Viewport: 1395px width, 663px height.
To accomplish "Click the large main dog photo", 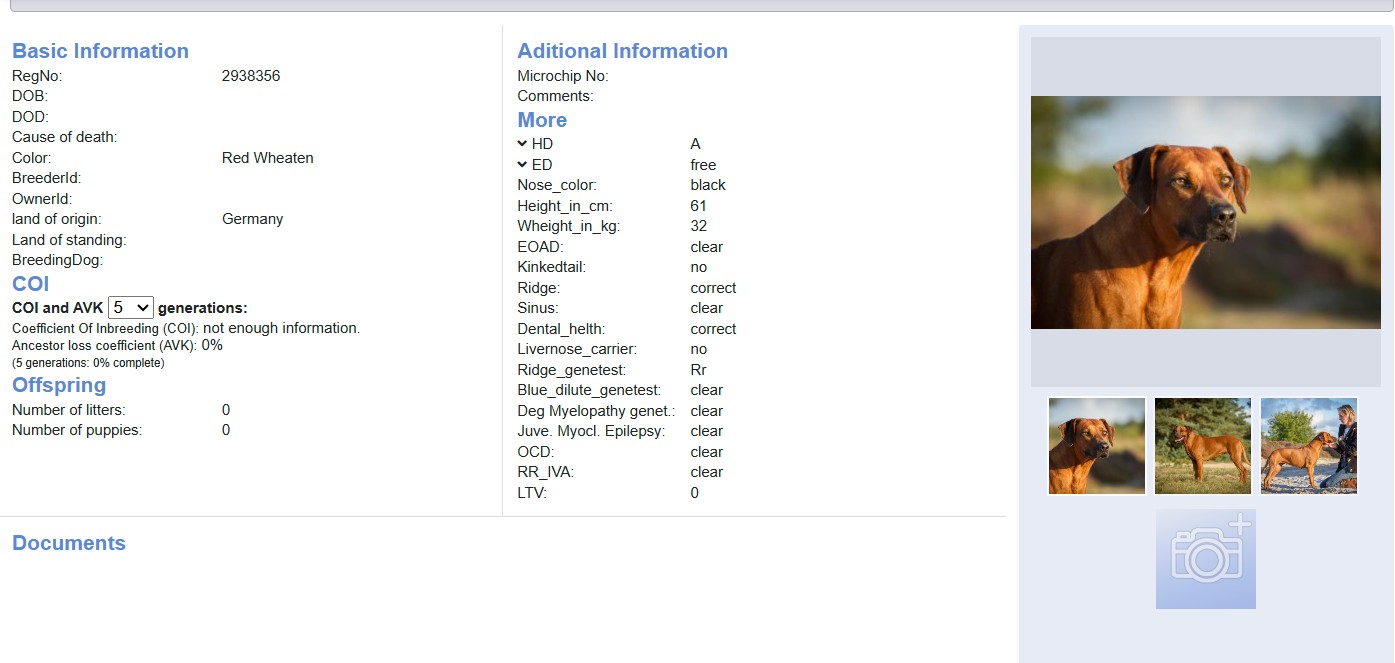I will point(1205,212).
